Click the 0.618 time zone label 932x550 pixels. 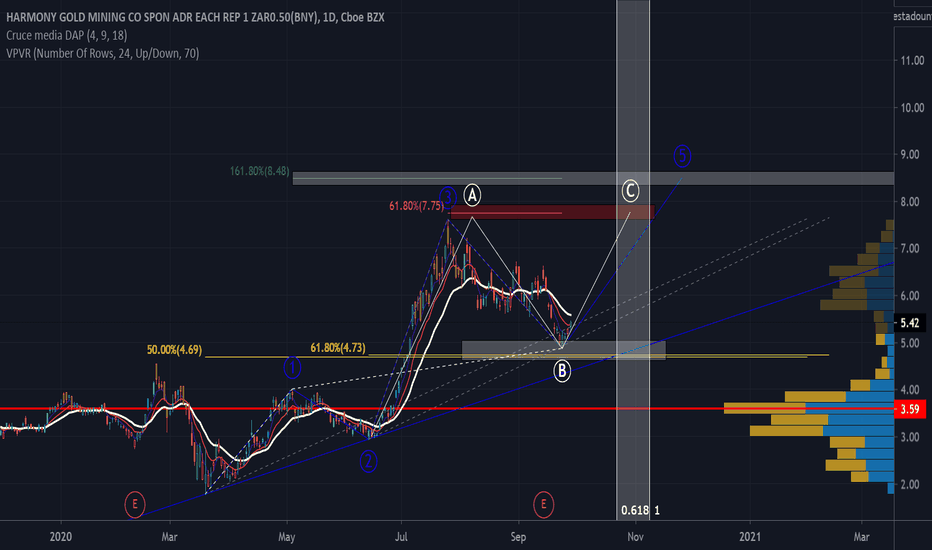click(635, 510)
